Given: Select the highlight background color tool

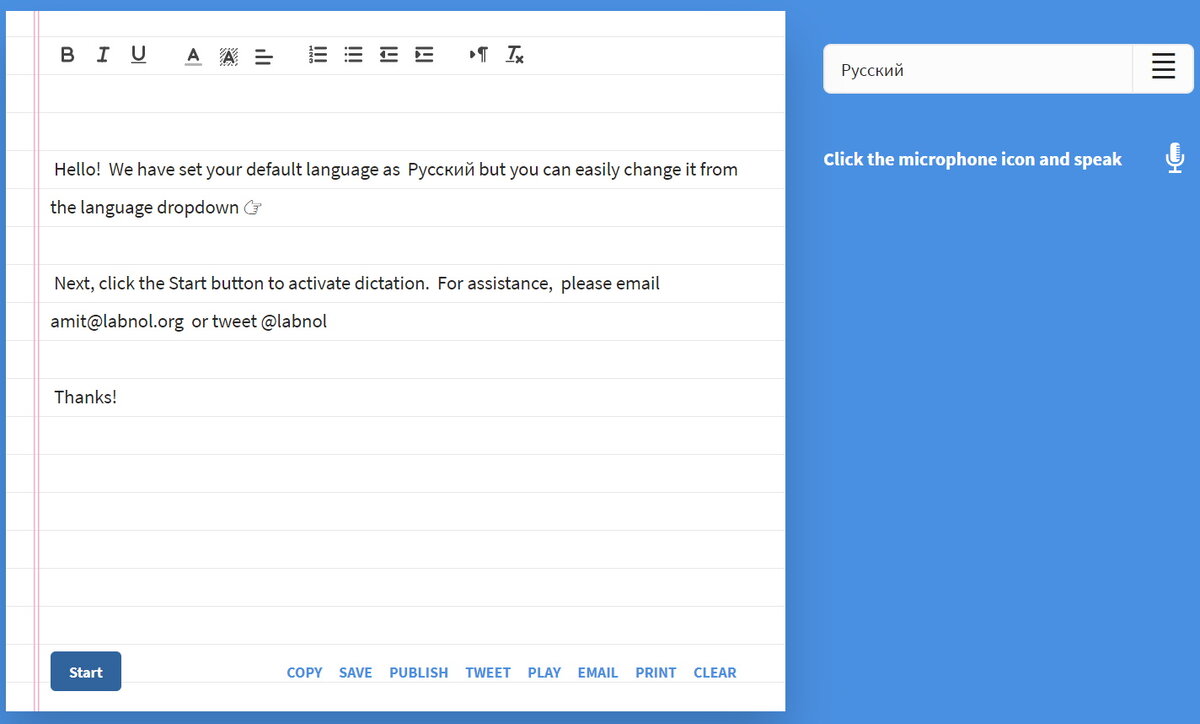Looking at the screenshot, I should click(x=228, y=55).
